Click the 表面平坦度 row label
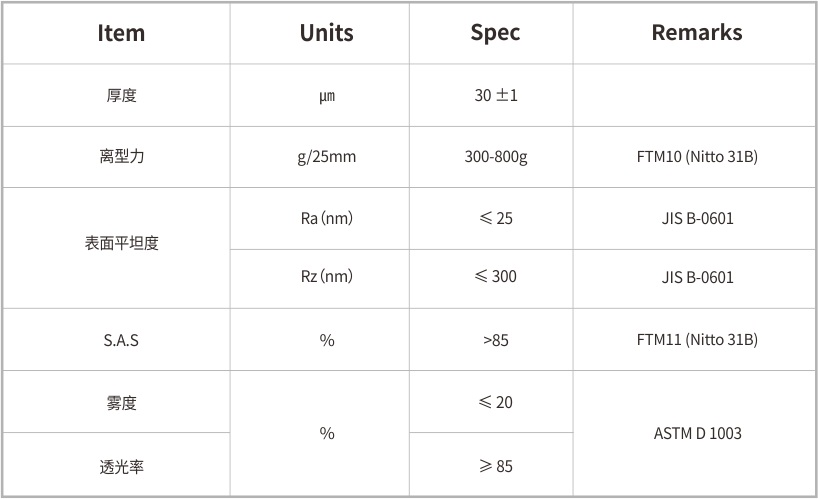The image size is (818, 499). pos(121,243)
